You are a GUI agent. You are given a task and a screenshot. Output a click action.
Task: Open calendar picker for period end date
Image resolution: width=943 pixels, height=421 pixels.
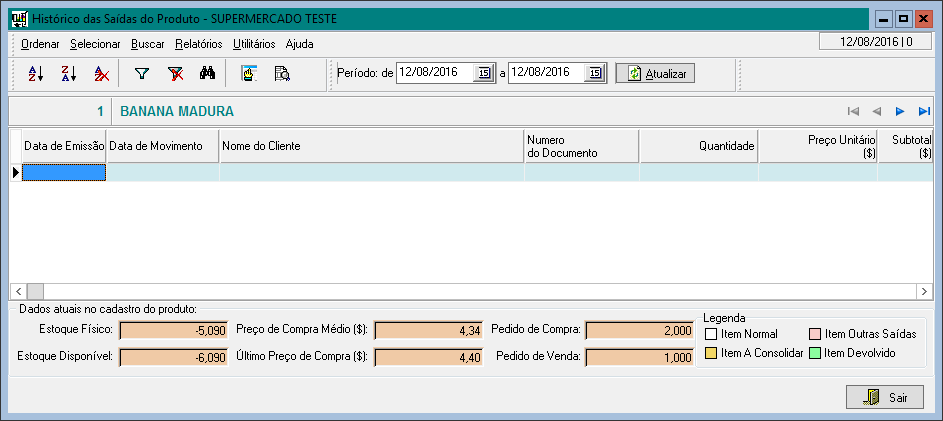(595, 73)
